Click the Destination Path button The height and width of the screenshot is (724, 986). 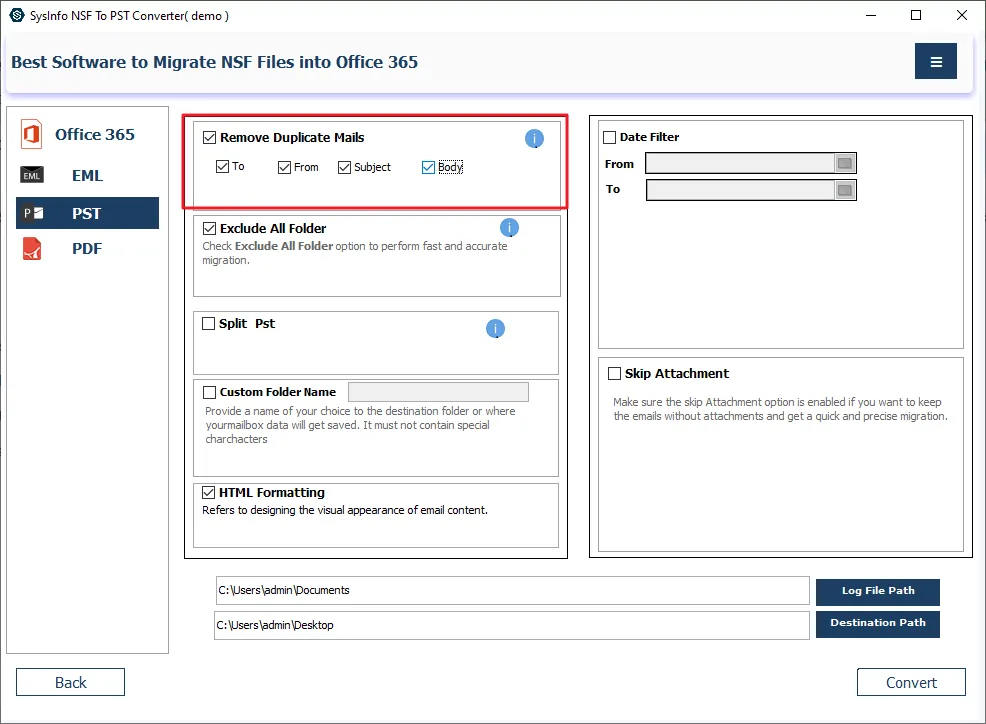877,623
